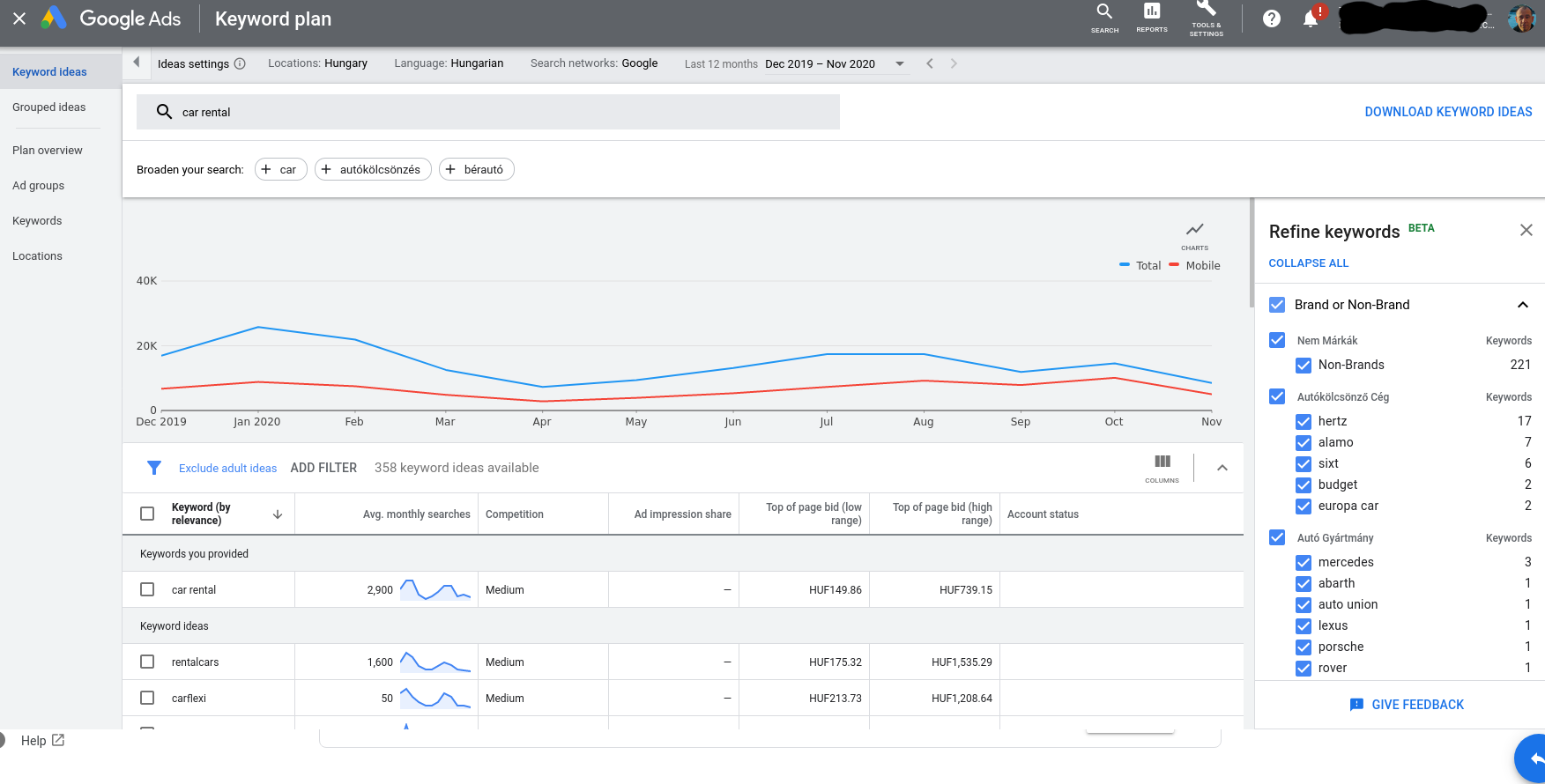Add 'car' to broaden search

coord(280,169)
